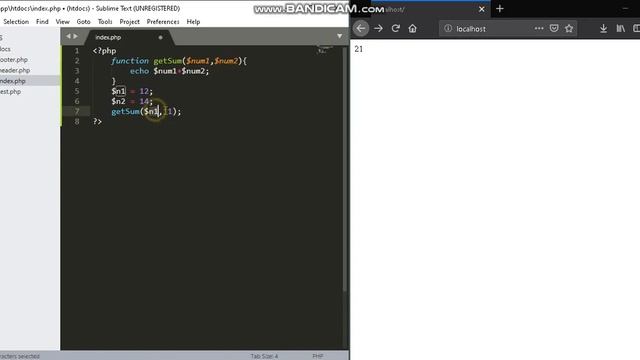Change PHP syntax in status bar

318,356
